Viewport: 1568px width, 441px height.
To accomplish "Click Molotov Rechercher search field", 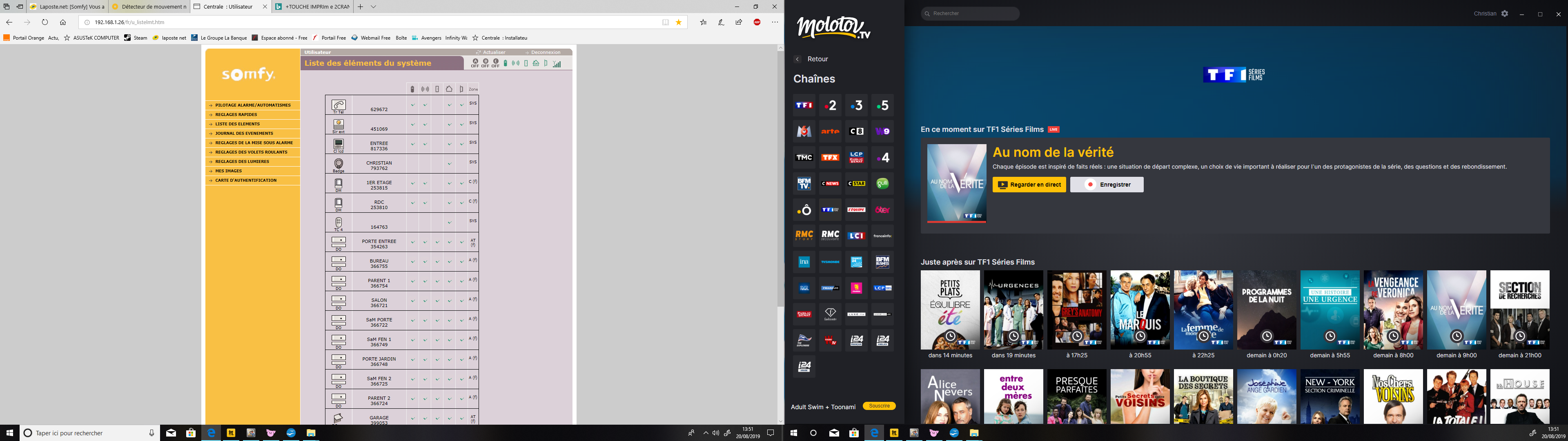I will 970,13.
